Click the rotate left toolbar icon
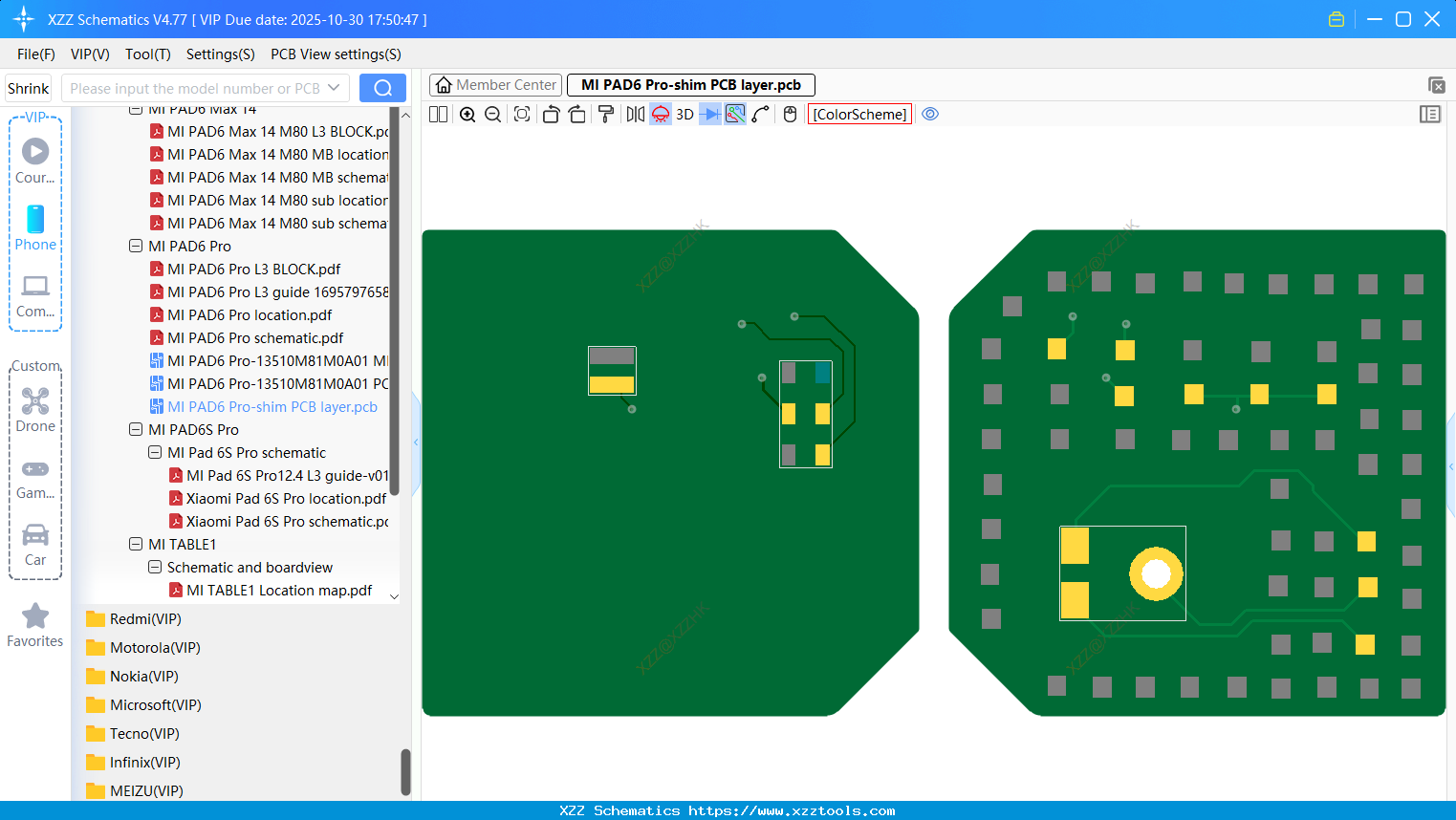This screenshot has height=820, width=1456. click(551, 114)
